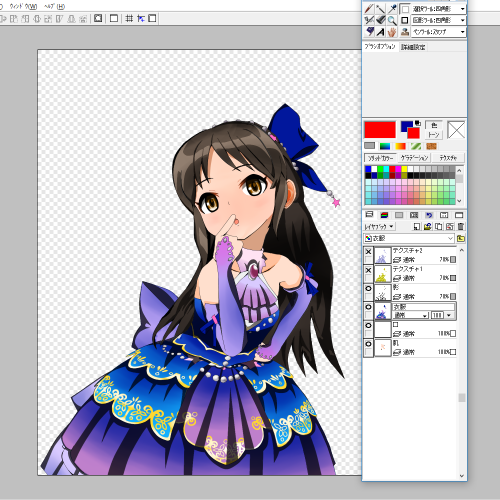
Task: Select the eraser tool icon
Action: pyautogui.click(x=380, y=20)
